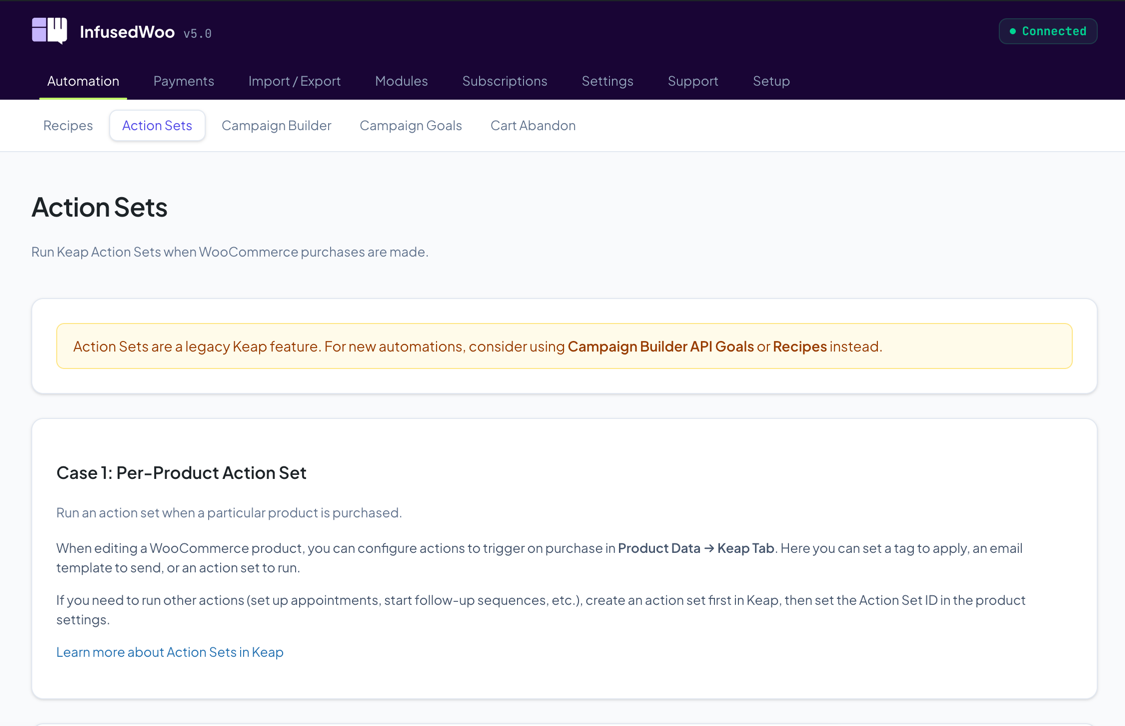Go to the Cart Abandon tab

pos(533,125)
